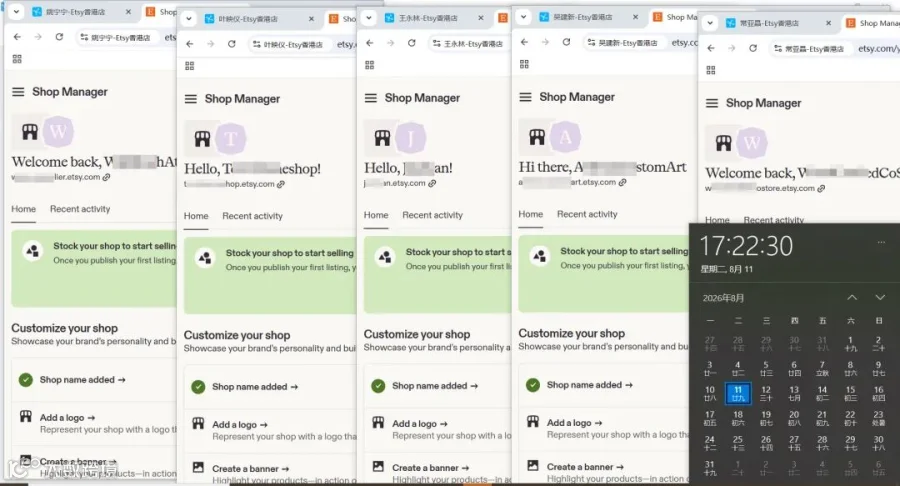Reload the page in the rightmost browser window

[752, 48]
